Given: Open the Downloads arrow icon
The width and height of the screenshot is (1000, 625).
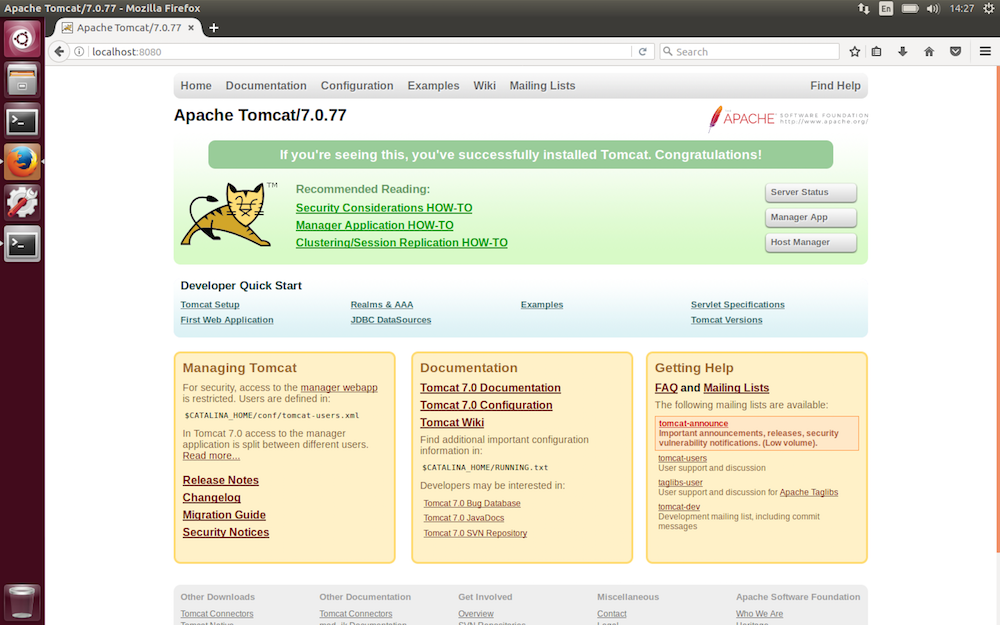Looking at the screenshot, I should click(902, 52).
